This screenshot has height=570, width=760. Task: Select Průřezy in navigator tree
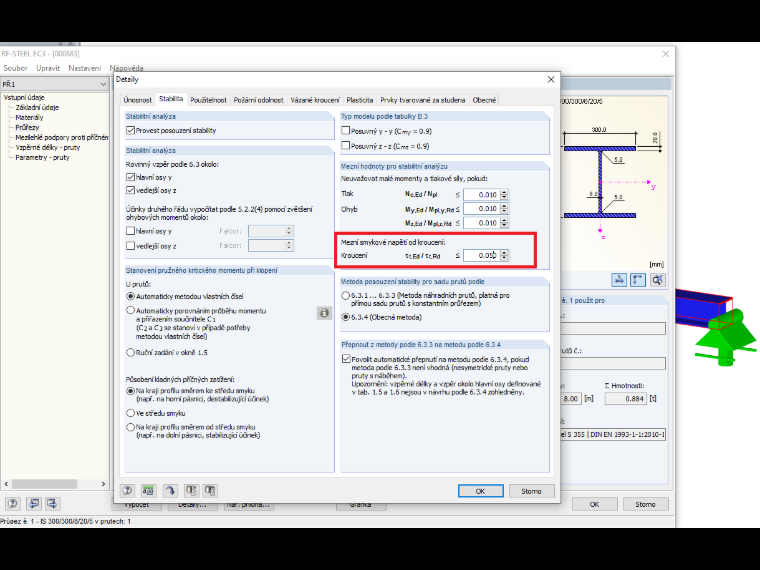click(27, 127)
